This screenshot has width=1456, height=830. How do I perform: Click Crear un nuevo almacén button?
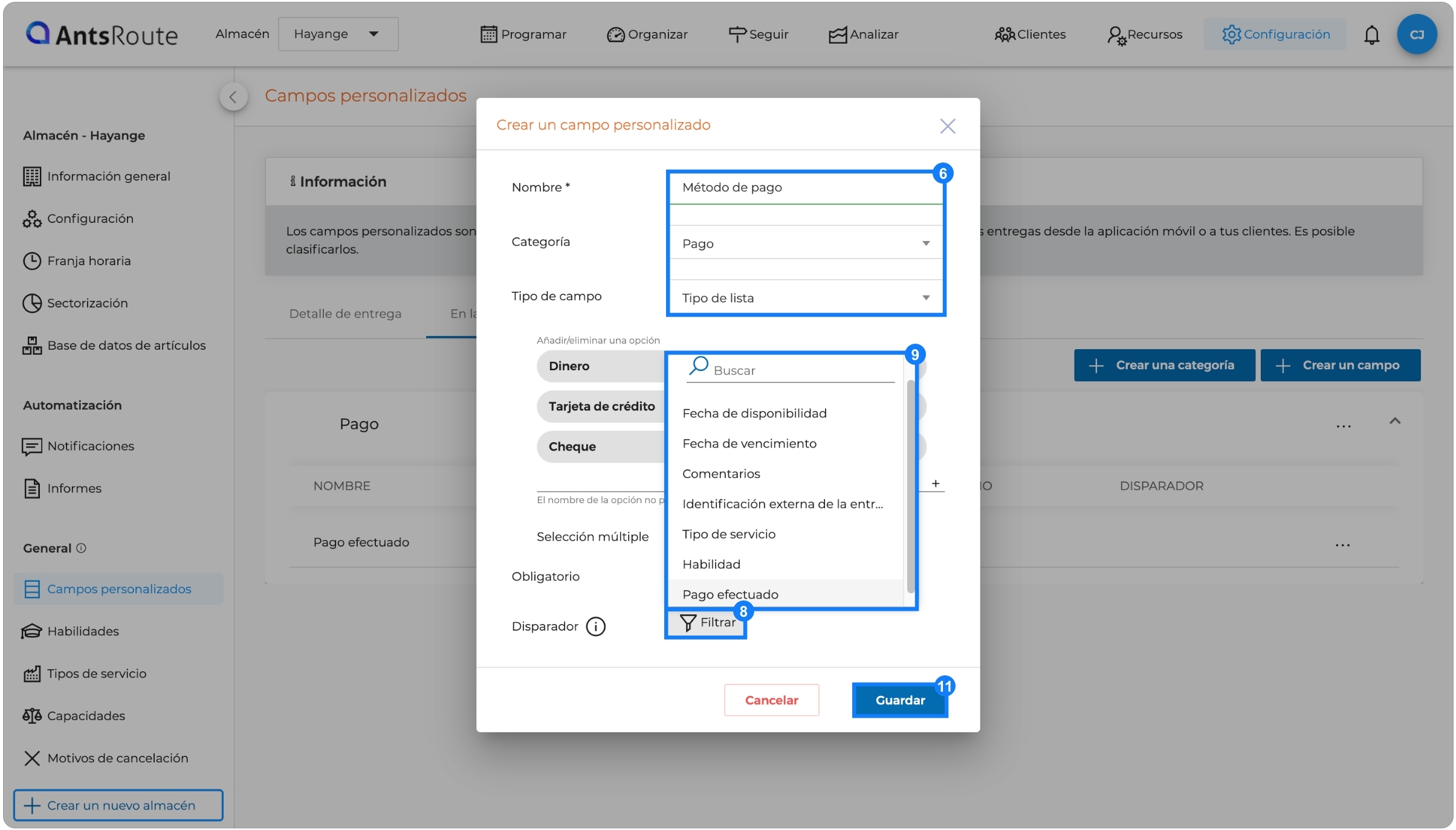(x=118, y=805)
